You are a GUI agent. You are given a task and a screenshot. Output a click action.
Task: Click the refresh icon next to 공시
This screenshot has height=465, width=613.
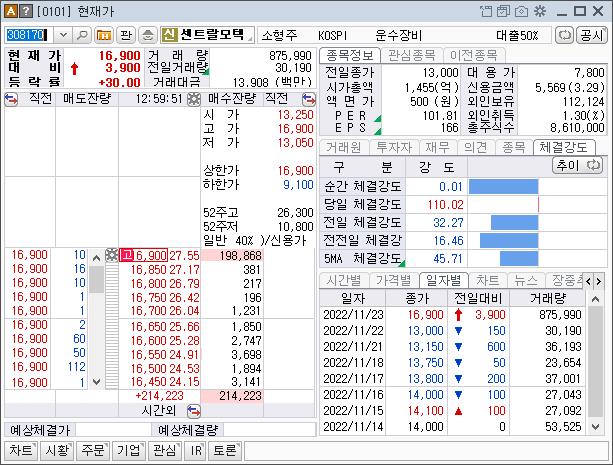tap(565, 35)
